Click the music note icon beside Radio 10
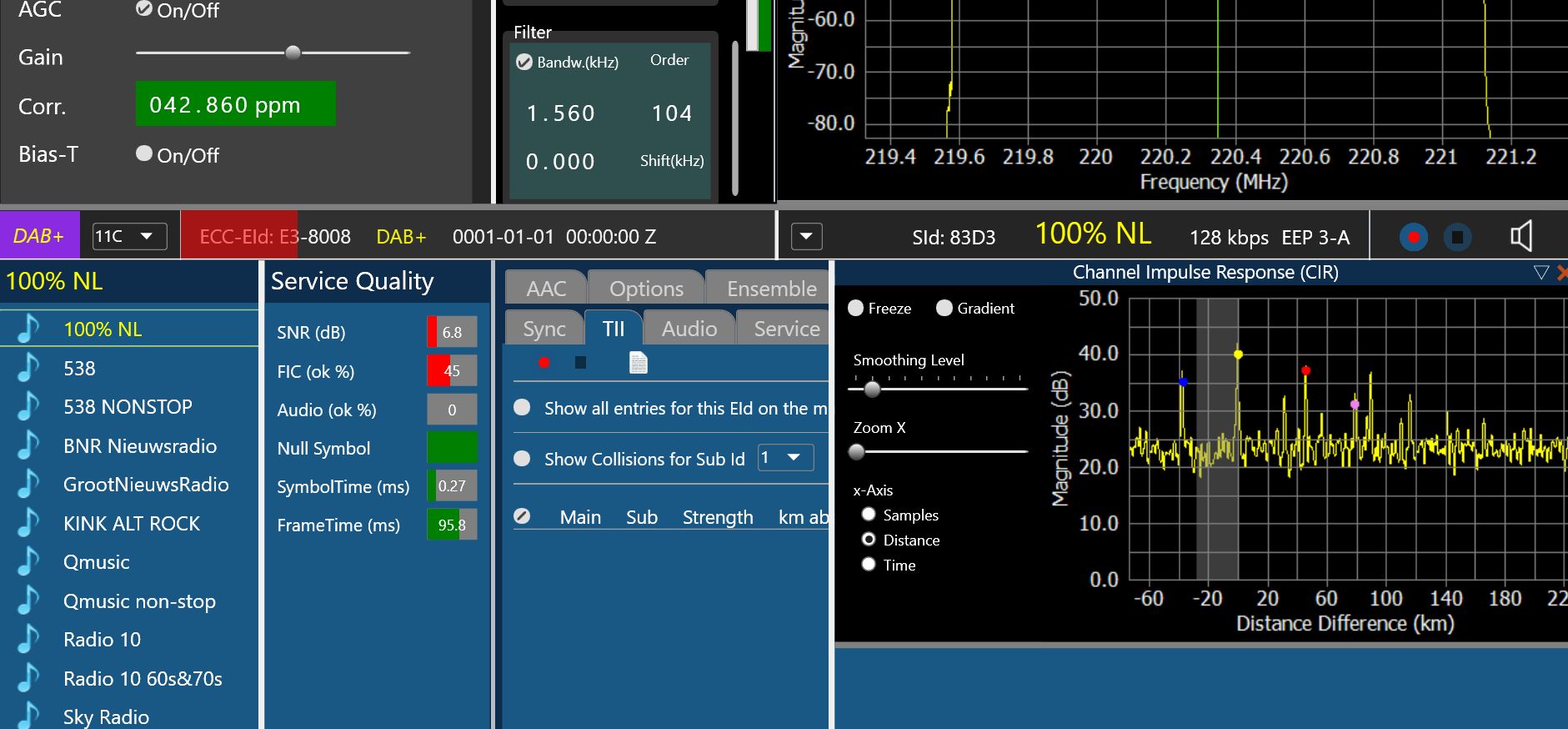The height and width of the screenshot is (729, 1568). pos(28,640)
